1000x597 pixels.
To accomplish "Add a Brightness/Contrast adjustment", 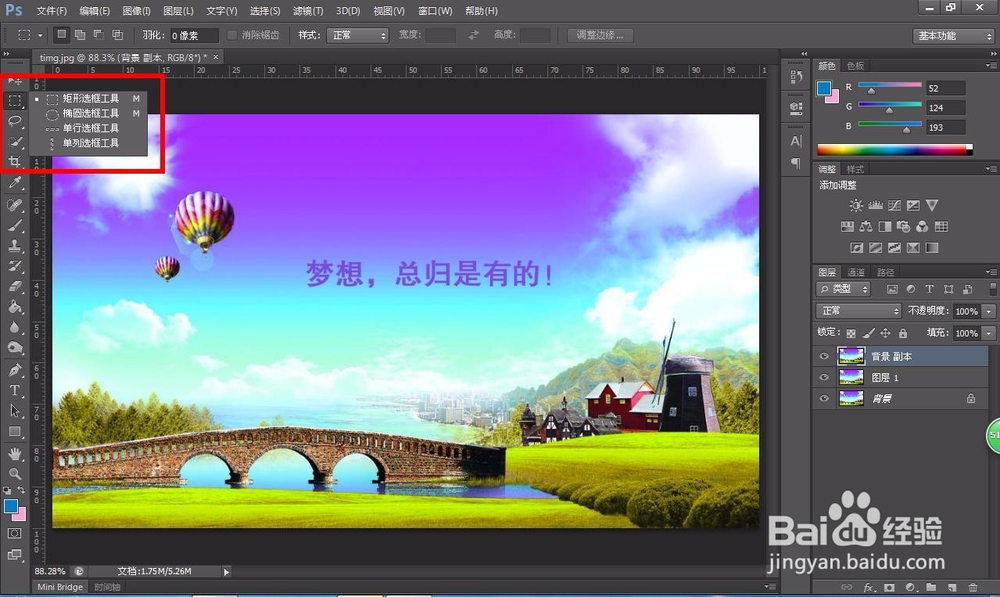I will [x=856, y=205].
